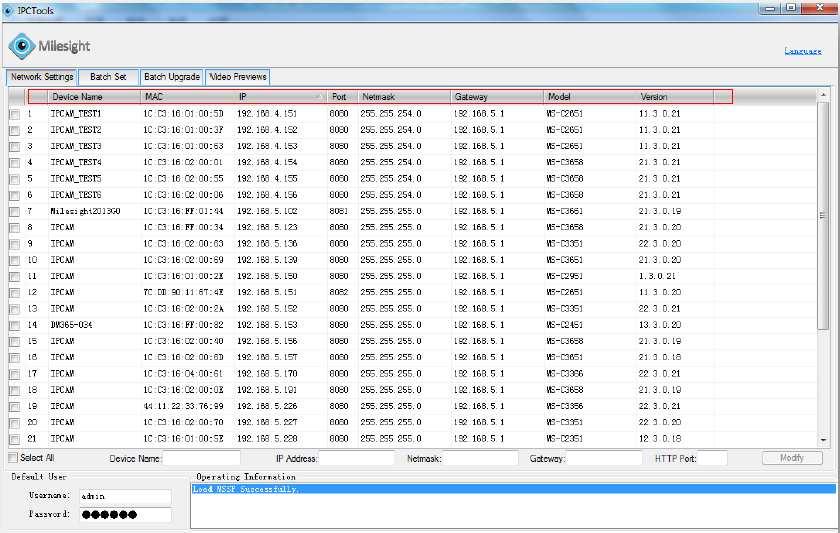Sort by the Version column header
Screen dimensions: 840x533
[x=676, y=97]
